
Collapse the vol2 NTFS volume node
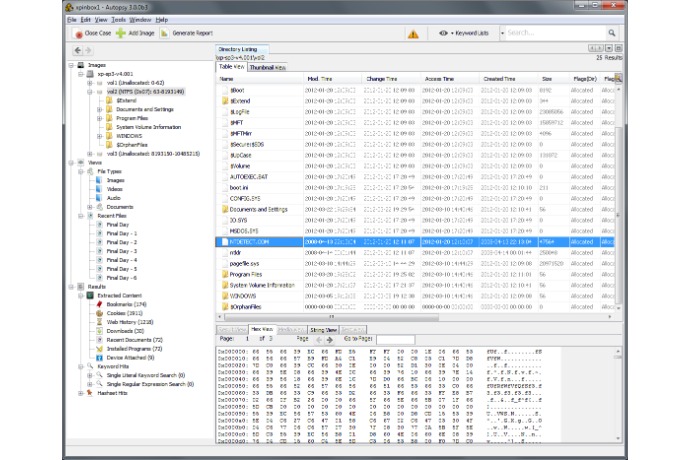[90, 92]
